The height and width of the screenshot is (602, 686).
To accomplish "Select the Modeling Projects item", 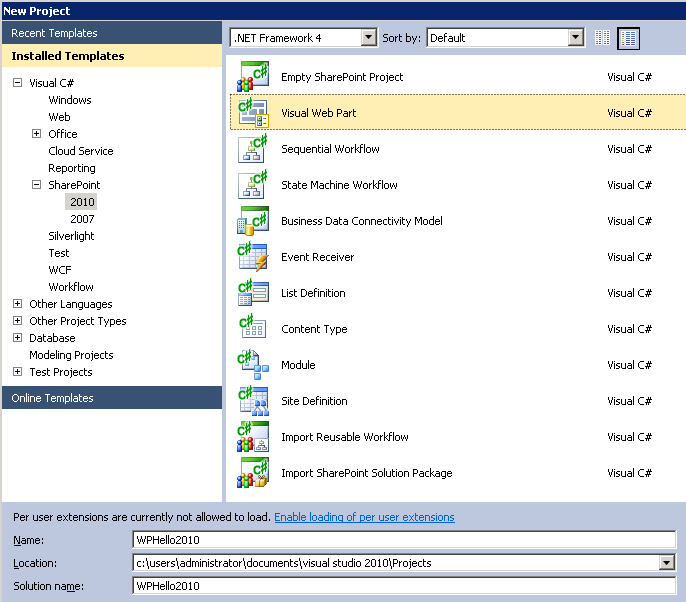I will pyautogui.click(x=71, y=355).
